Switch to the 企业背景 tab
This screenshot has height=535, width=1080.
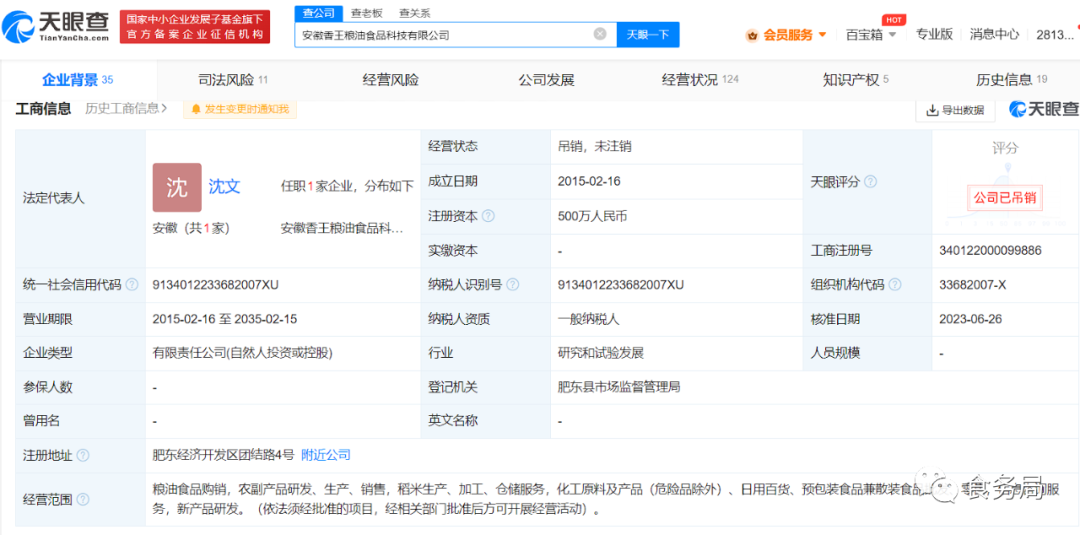point(78,80)
